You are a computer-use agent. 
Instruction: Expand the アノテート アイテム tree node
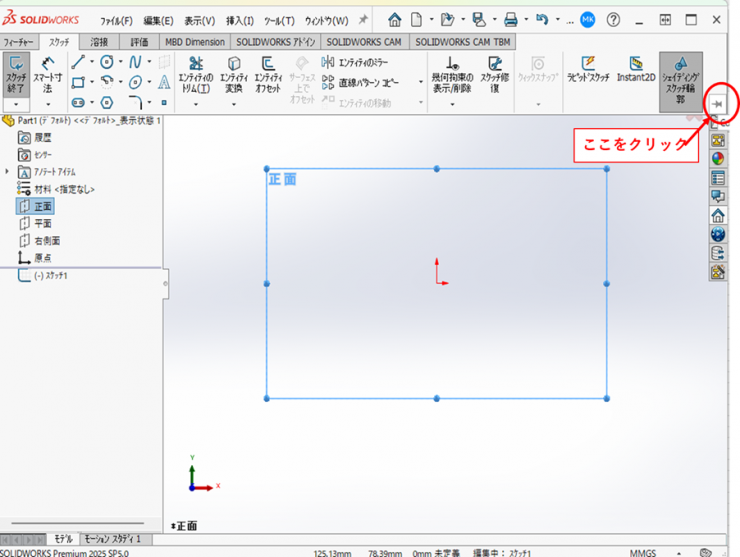tap(8, 172)
